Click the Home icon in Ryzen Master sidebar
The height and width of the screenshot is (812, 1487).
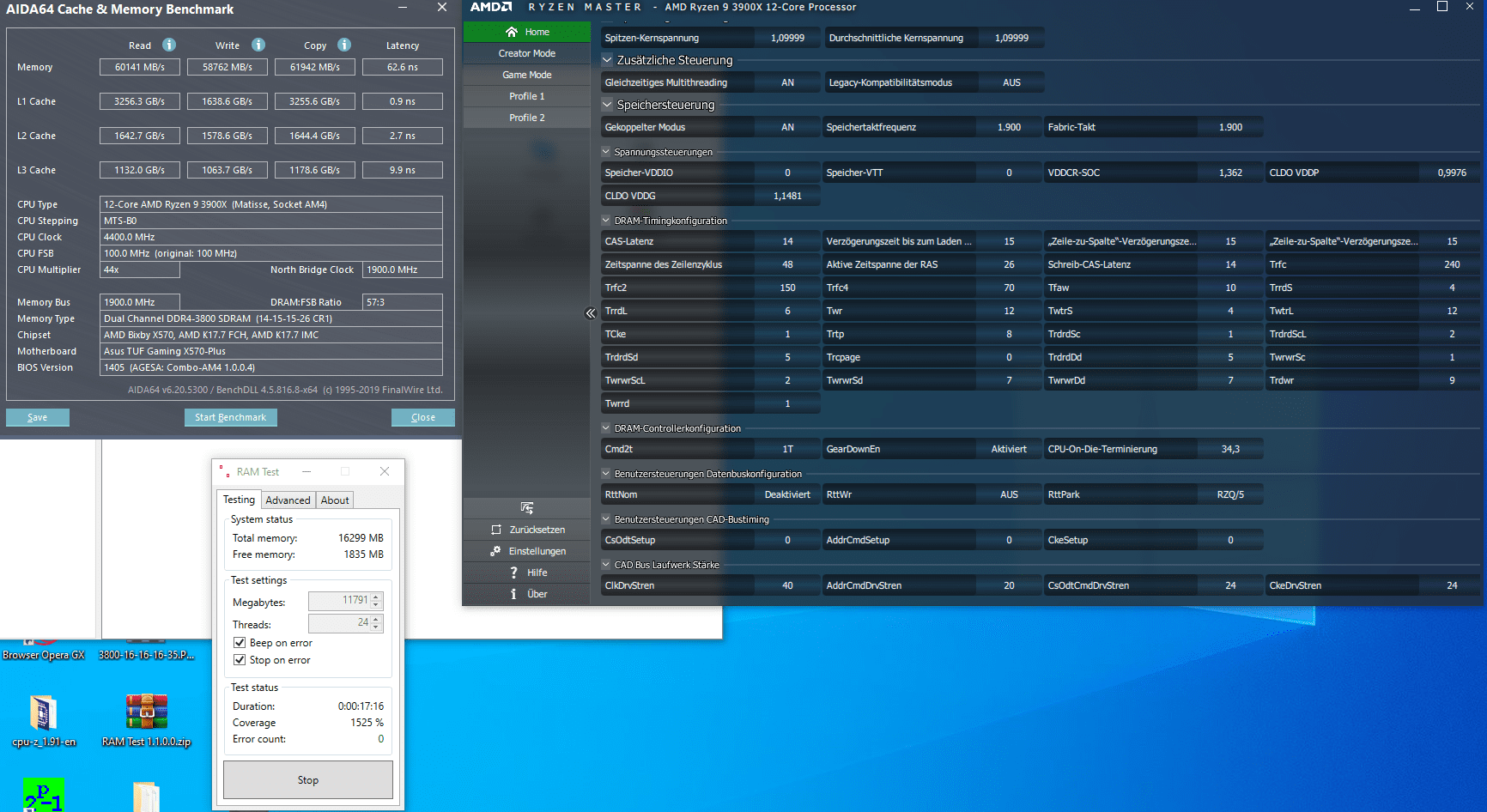512,32
